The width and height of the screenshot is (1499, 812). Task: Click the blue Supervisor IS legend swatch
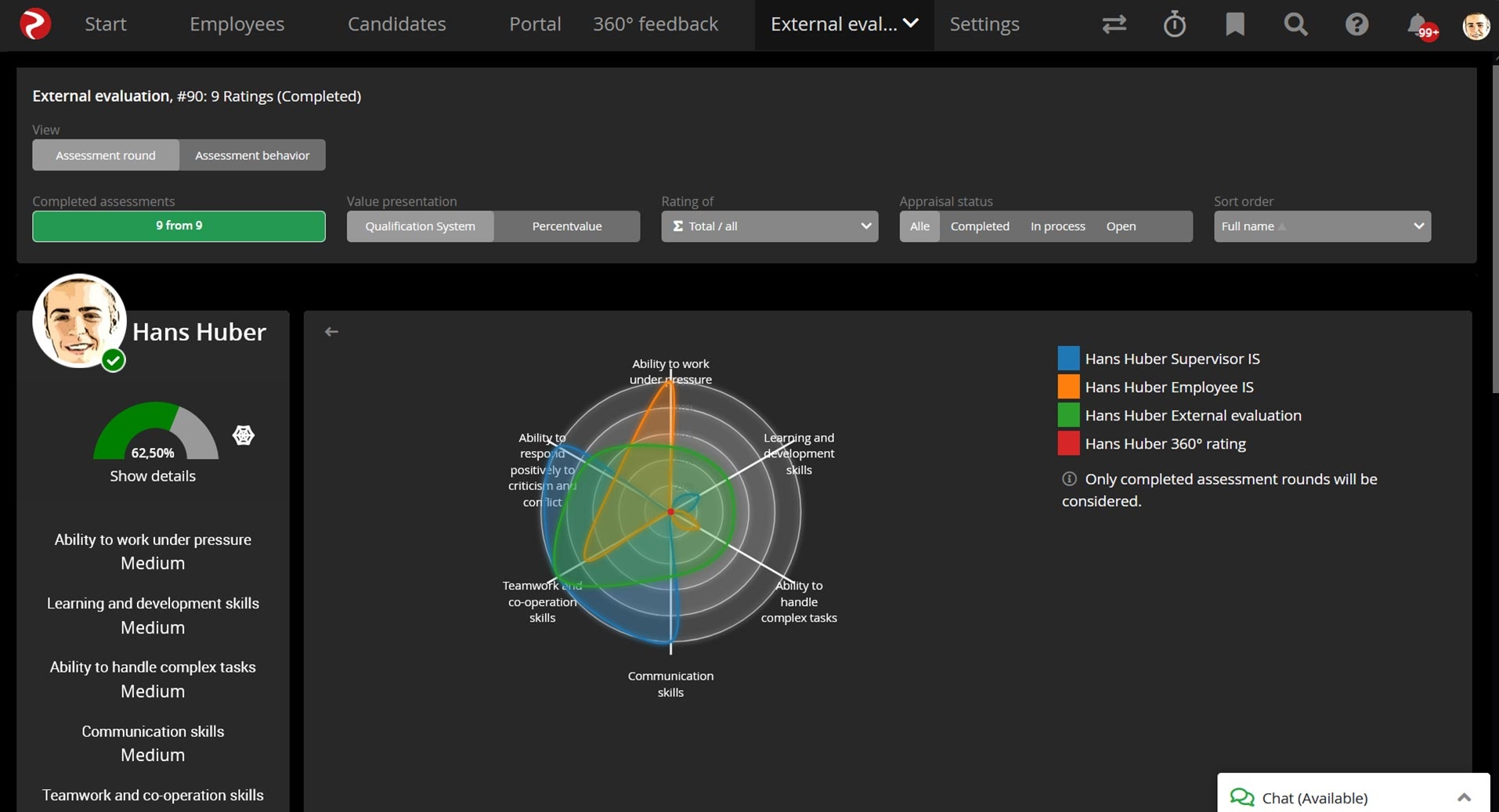pyautogui.click(x=1068, y=358)
